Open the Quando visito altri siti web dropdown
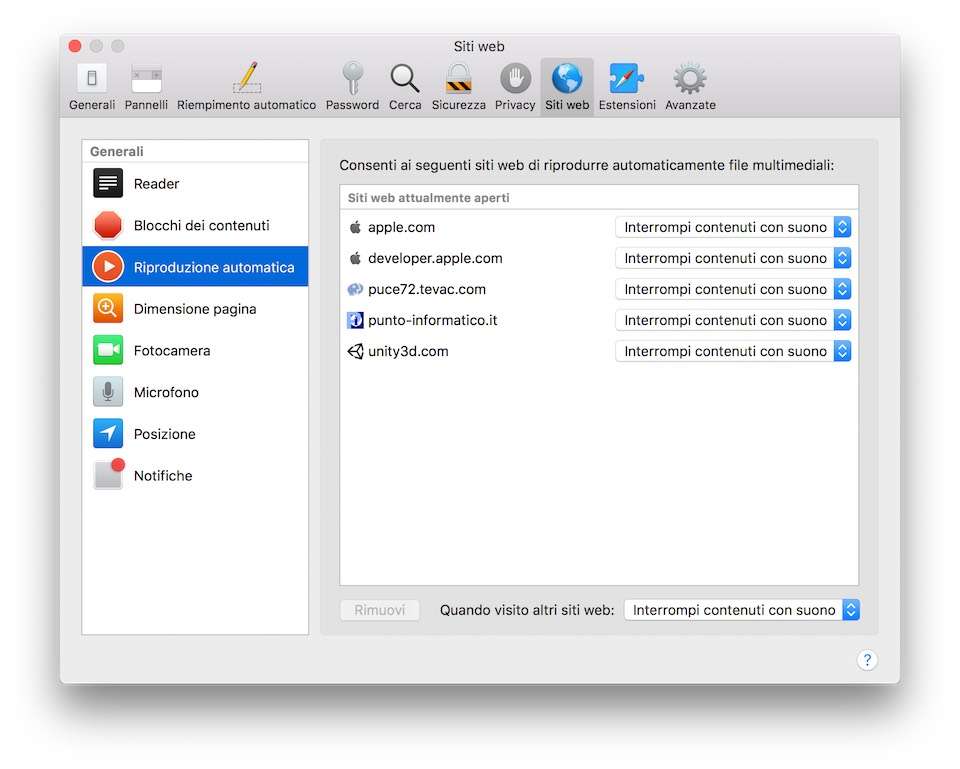 741,610
